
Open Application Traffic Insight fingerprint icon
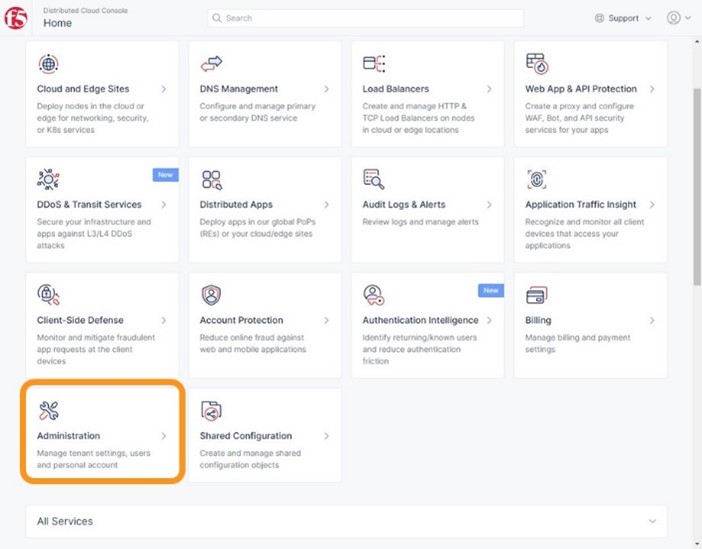537,179
